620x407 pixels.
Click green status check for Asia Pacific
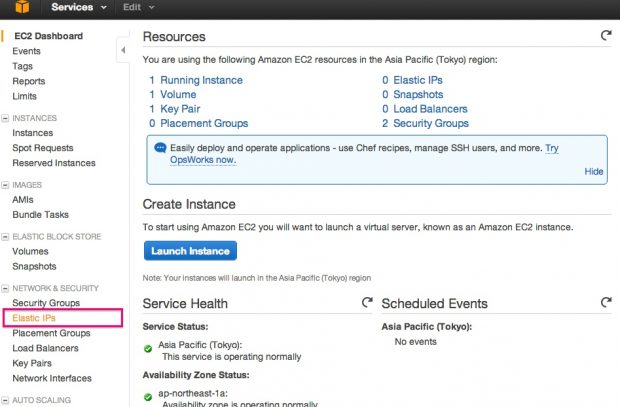point(148,349)
